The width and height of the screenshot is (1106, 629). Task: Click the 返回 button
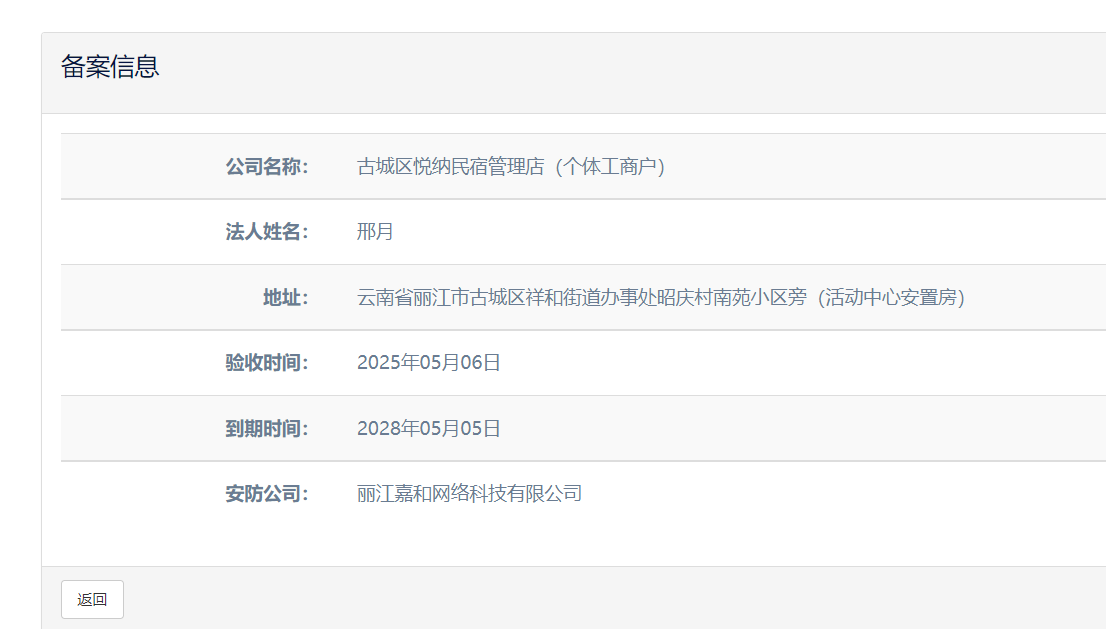(x=92, y=599)
